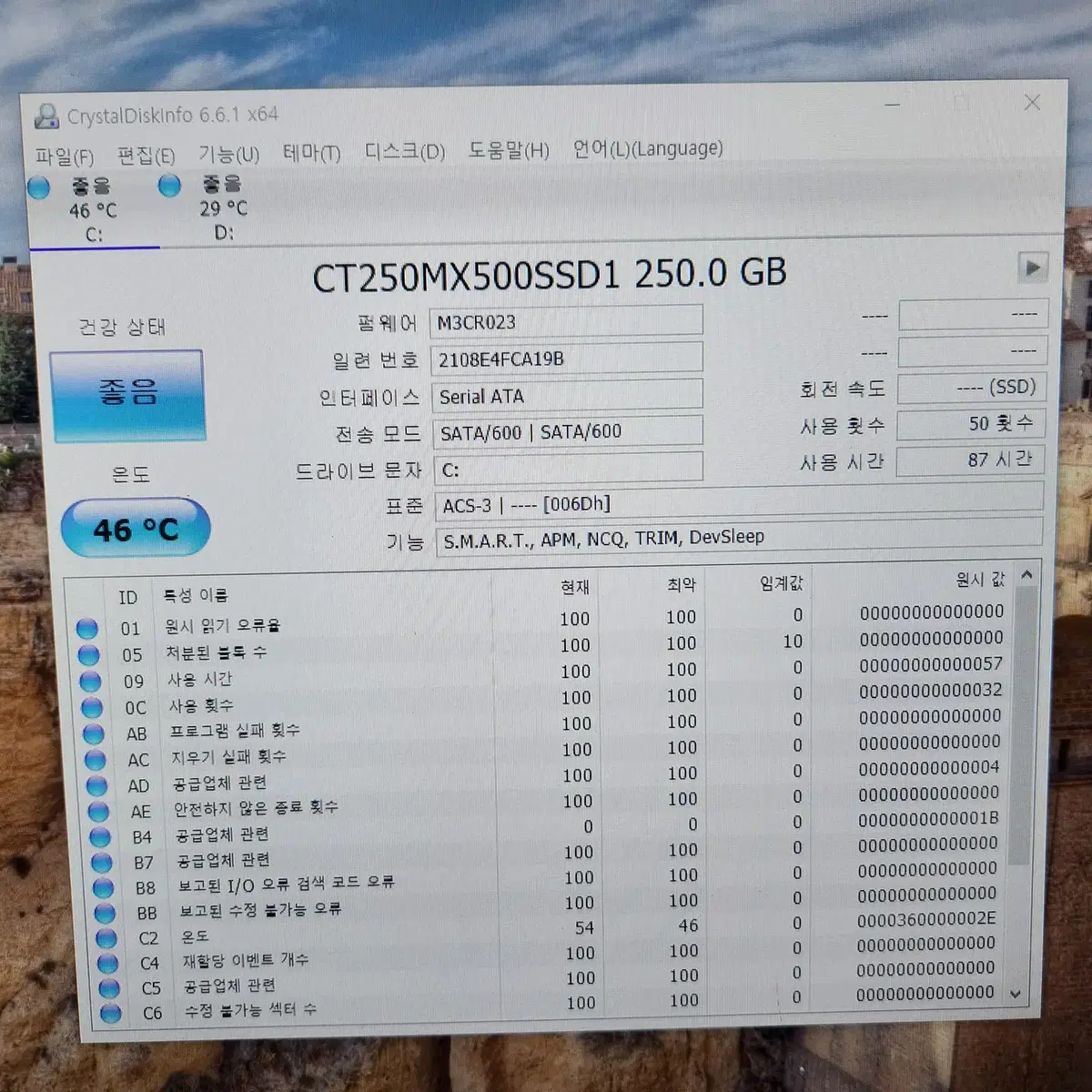
Task: Click the firmware field M3CR023
Action: click(x=566, y=321)
